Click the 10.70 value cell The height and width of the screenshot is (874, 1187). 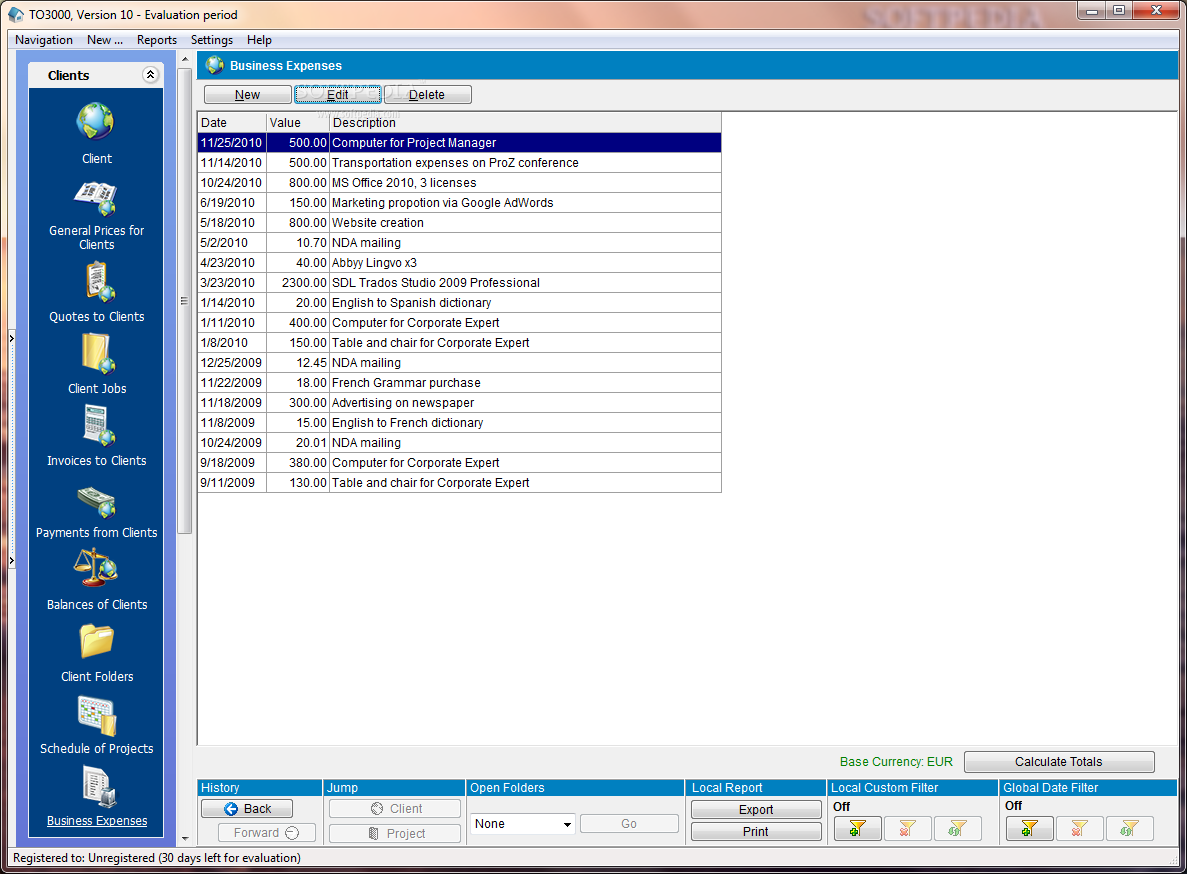point(298,243)
